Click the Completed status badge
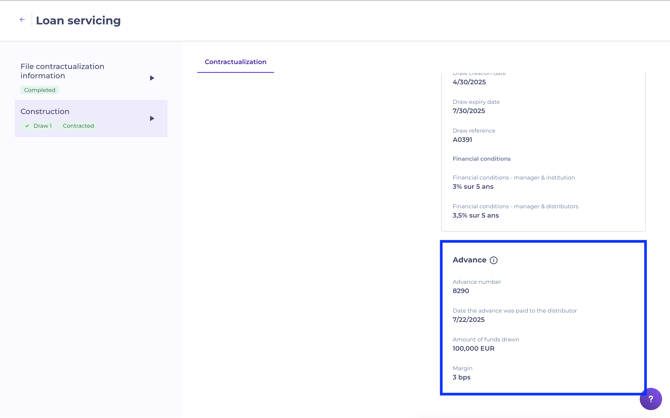670x418 pixels. pos(40,90)
